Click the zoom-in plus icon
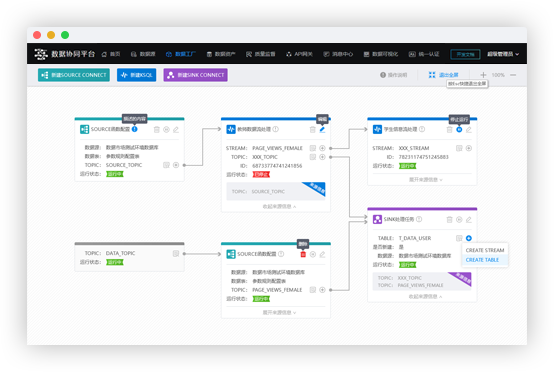The height and width of the screenshot is (372, 554). (483, 75)
